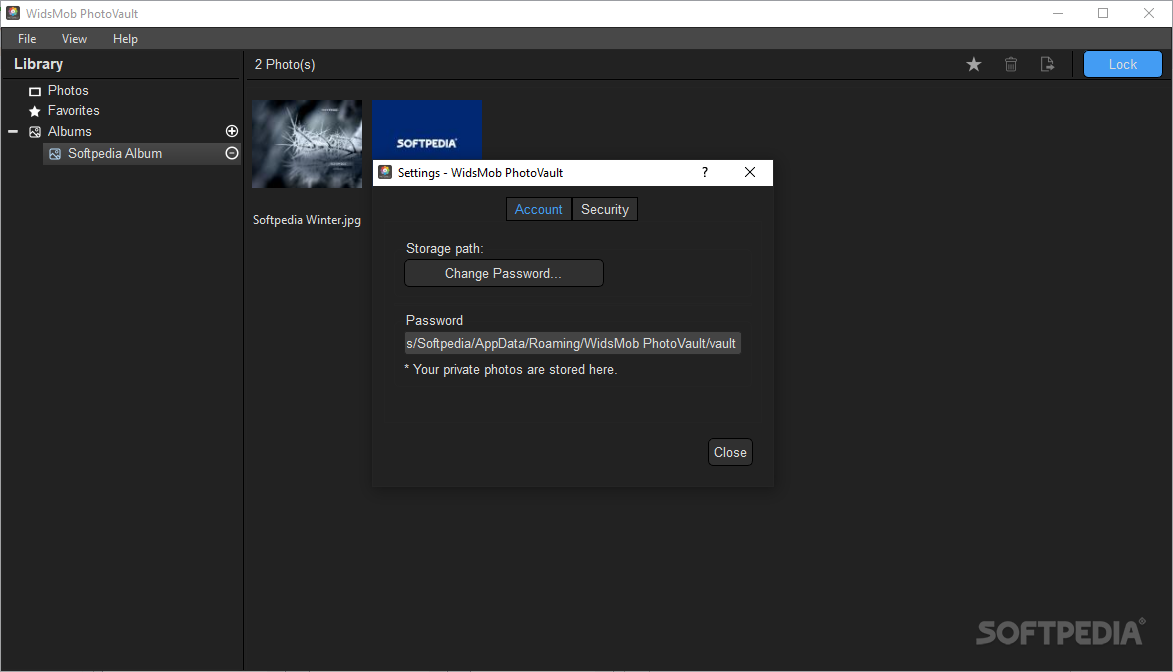This screenshot has width=1173, height=672.
Task: Switch to the Security tab
Action: (x=604, y=210)
